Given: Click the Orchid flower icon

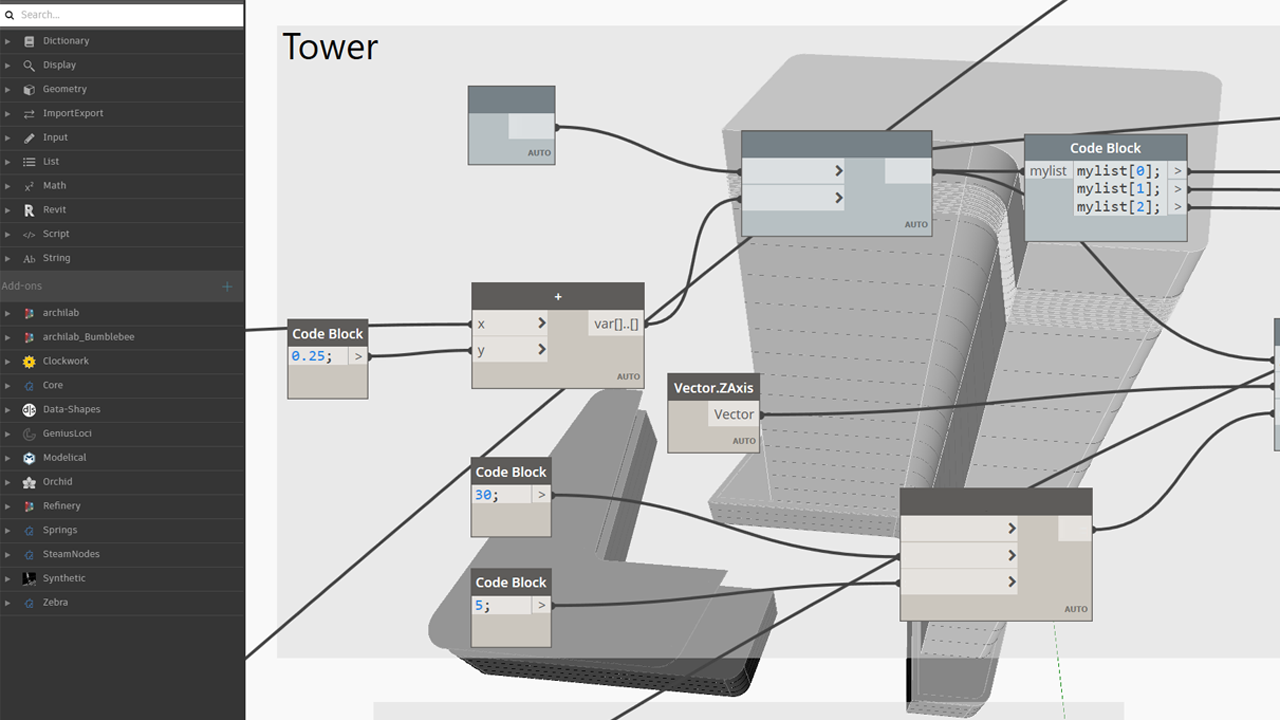Looking at the screenshot, I should [x=29, y=482].
